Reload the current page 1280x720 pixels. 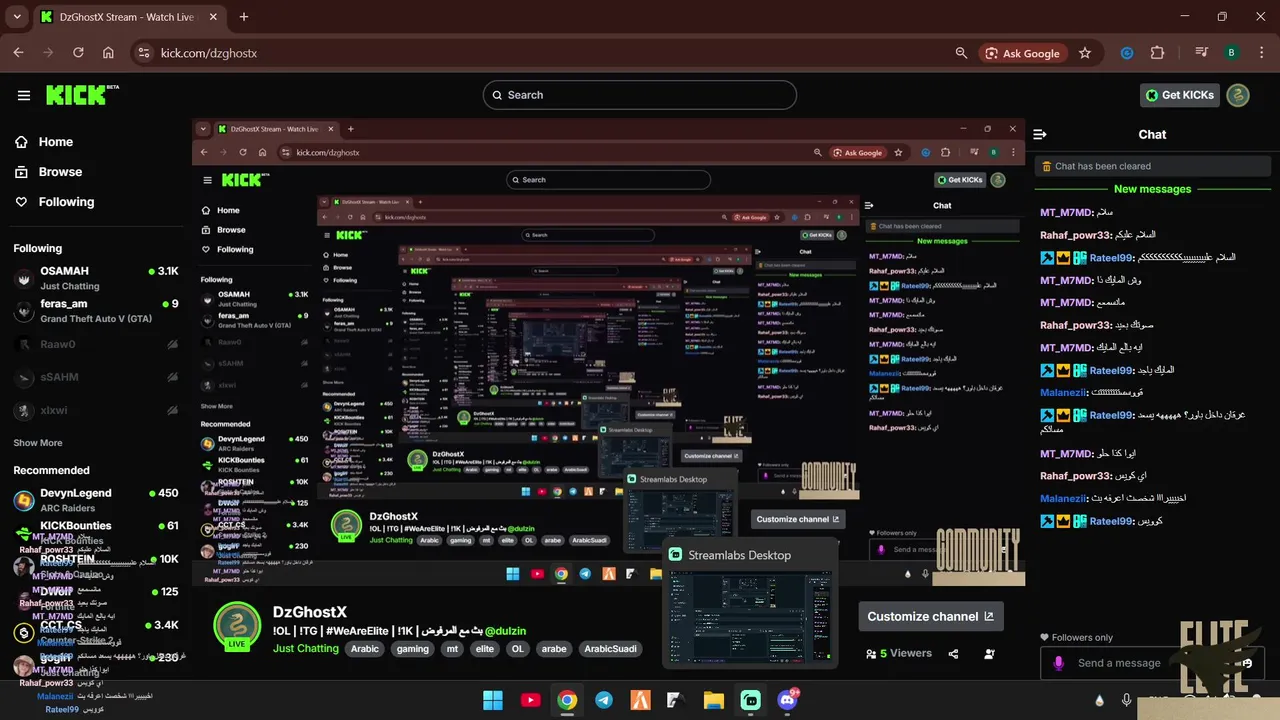[x=78, y=53]
